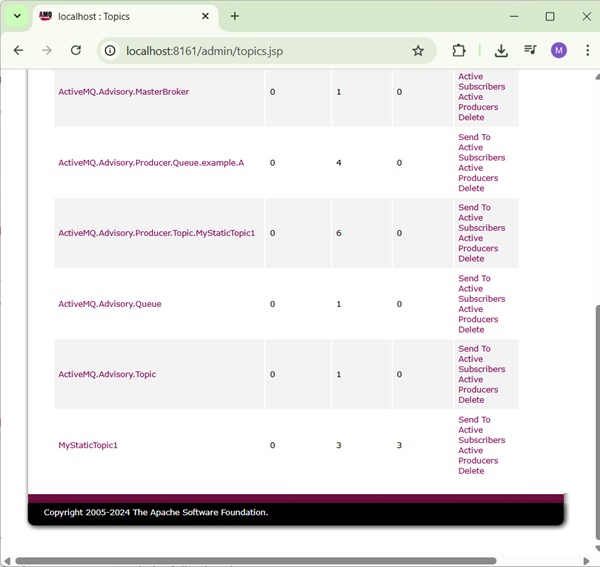Maximize the browser window
Screen dimensions: 600x567
tap(550, 16)
